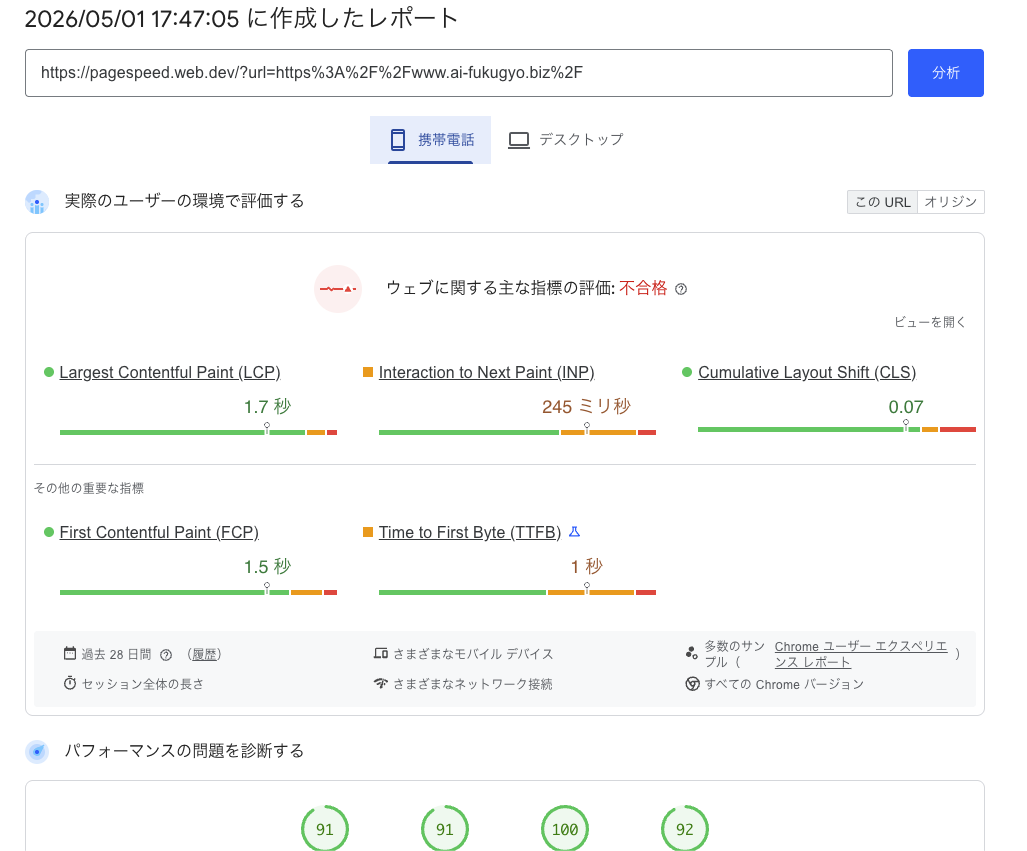Click the report creation timestamp heading
Image resolution: width=1027 pixels, height=851 pixels.
pyautogui.click(x=241, y=18)
